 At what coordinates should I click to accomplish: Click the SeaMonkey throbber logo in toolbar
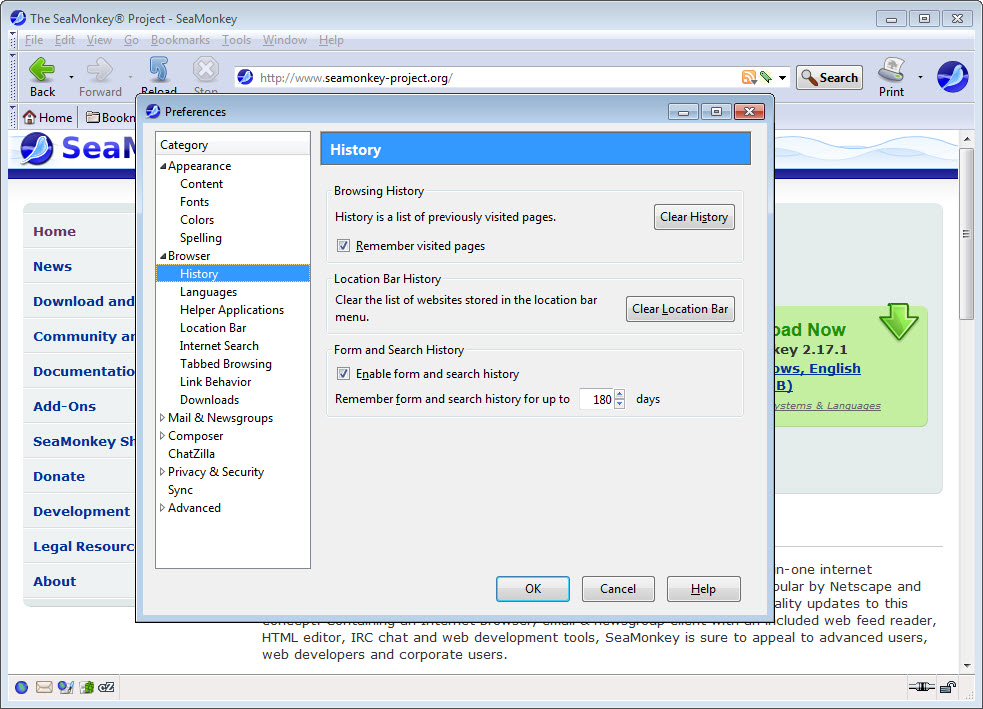click(952, 77)
